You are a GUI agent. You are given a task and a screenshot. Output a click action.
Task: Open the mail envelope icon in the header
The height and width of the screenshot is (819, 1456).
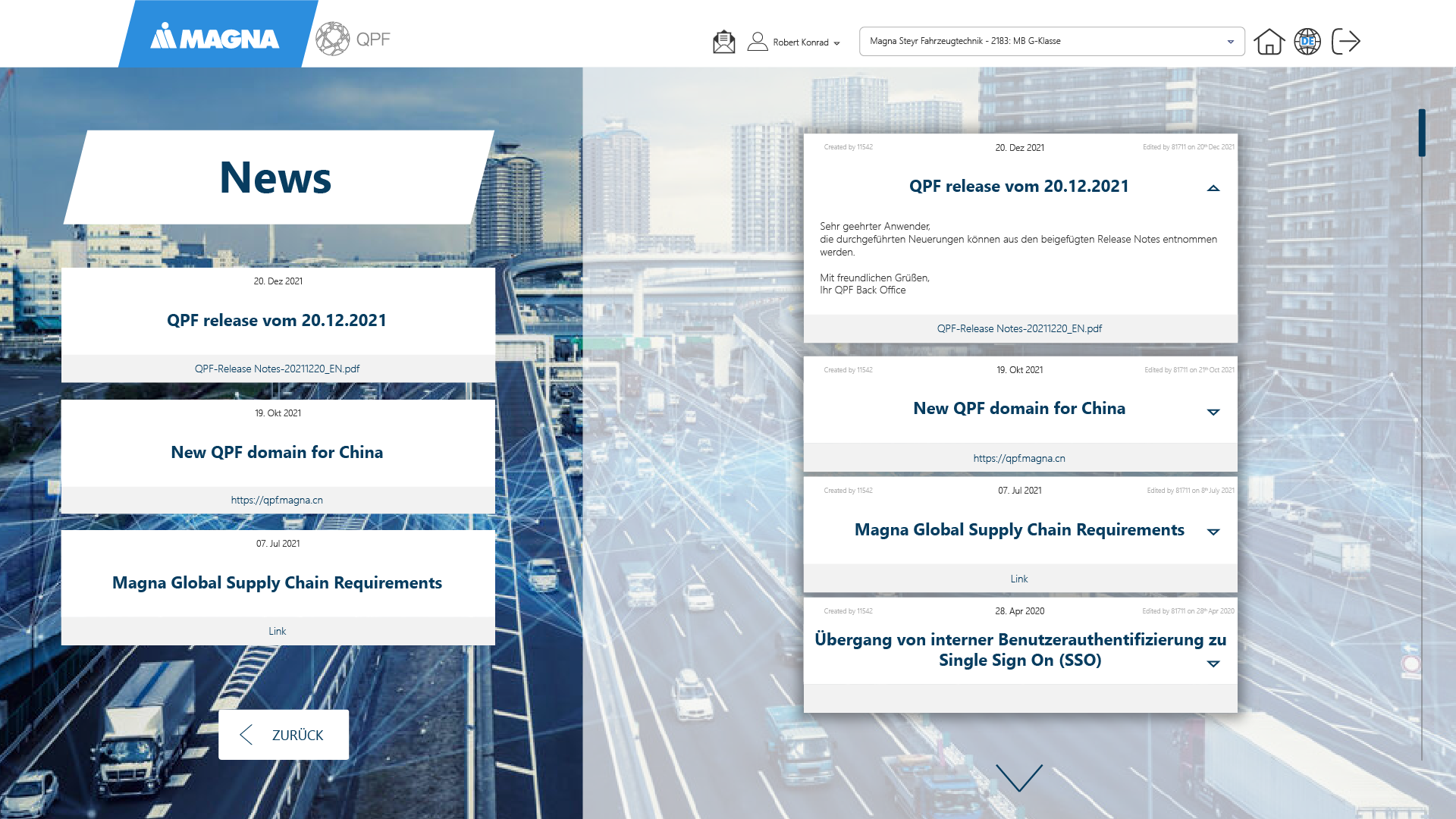coord(724,42)
